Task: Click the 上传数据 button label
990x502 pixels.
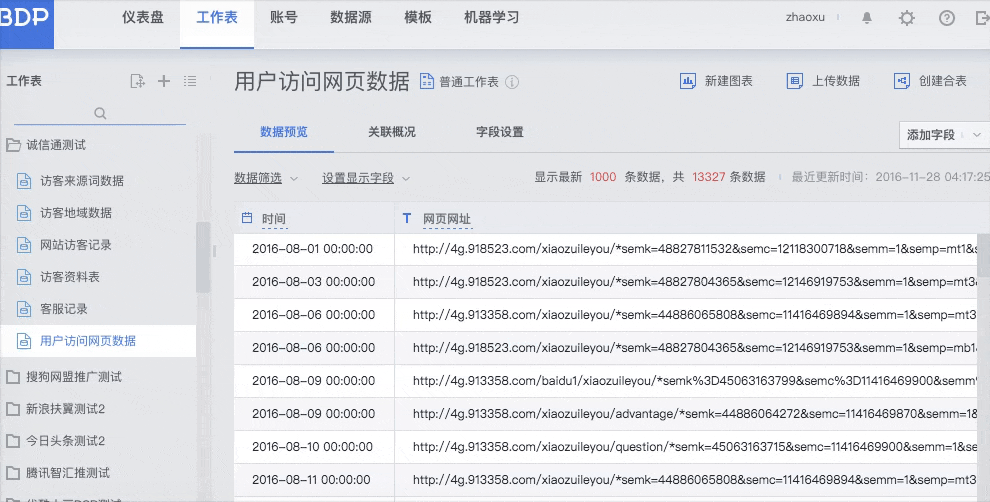Action: tap(836, 81)
